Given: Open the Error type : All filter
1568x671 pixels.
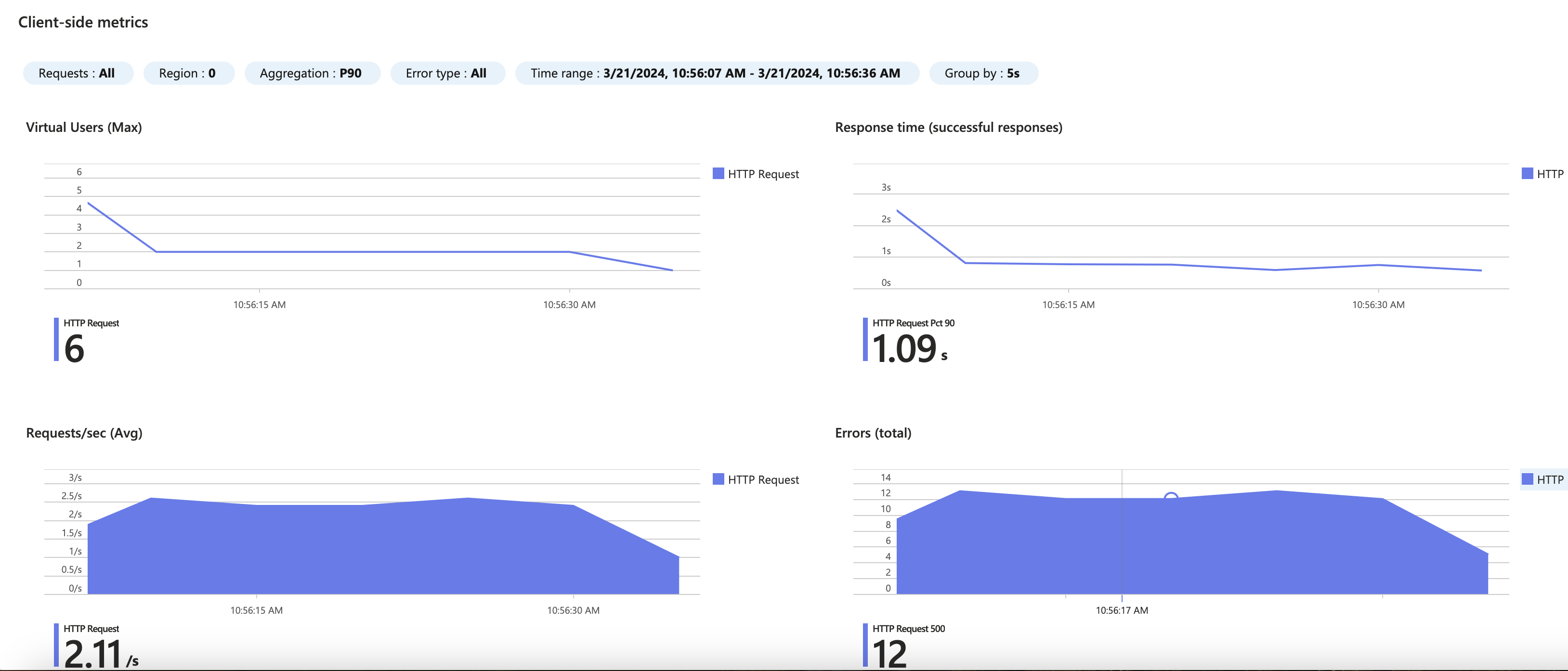Looking at the screenshot, I should (446, 73).
